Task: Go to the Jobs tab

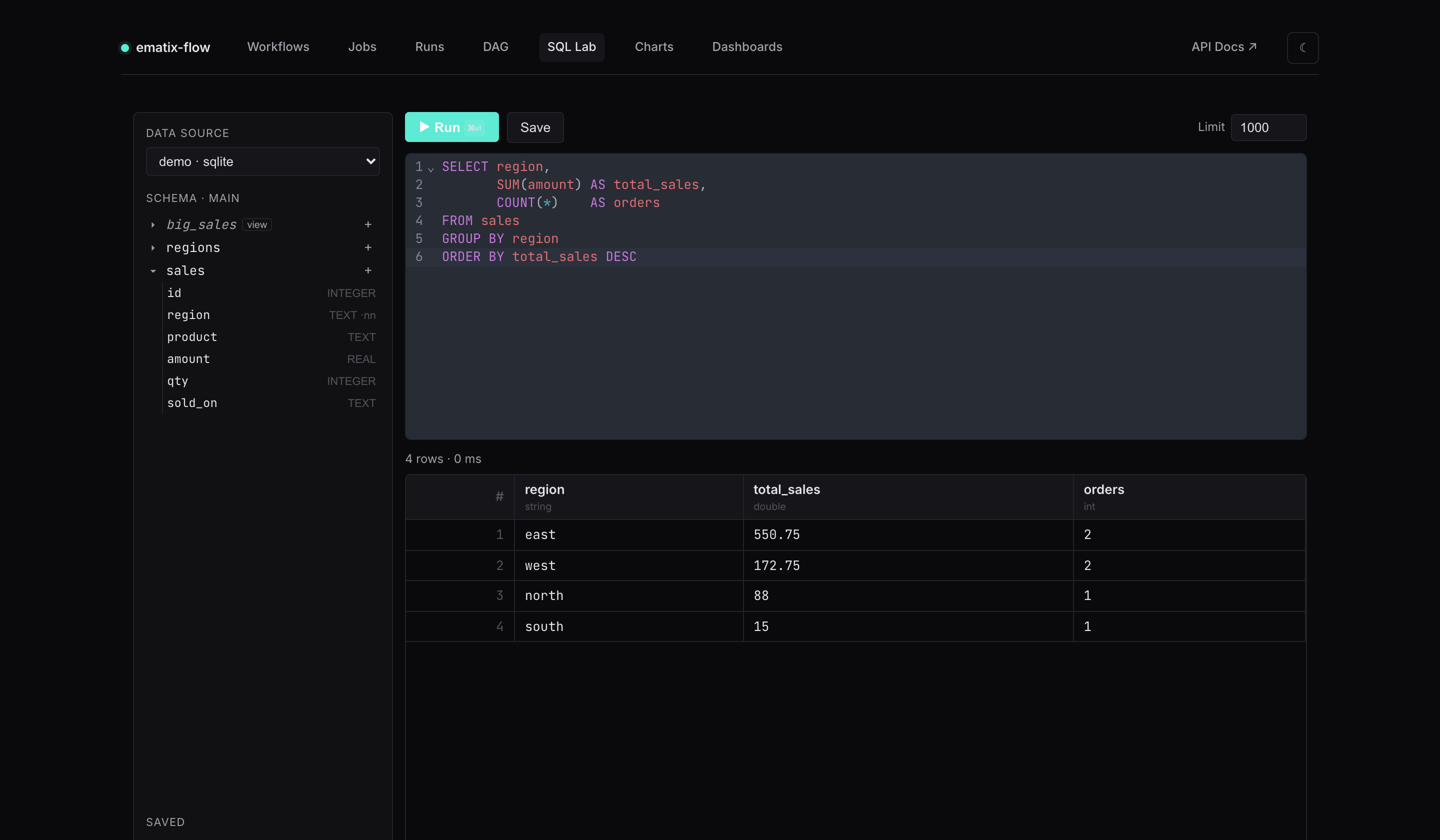Action: 362,47
